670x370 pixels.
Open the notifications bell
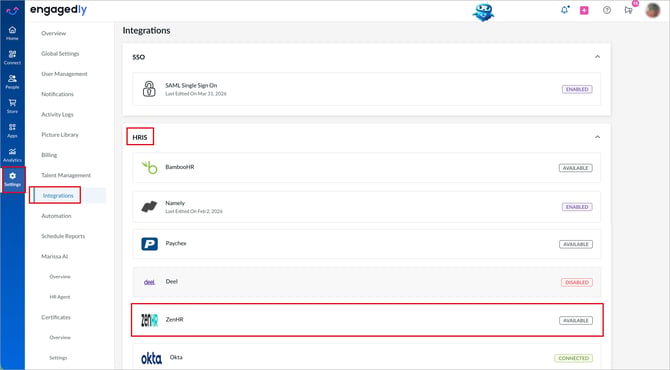[565, 10]
